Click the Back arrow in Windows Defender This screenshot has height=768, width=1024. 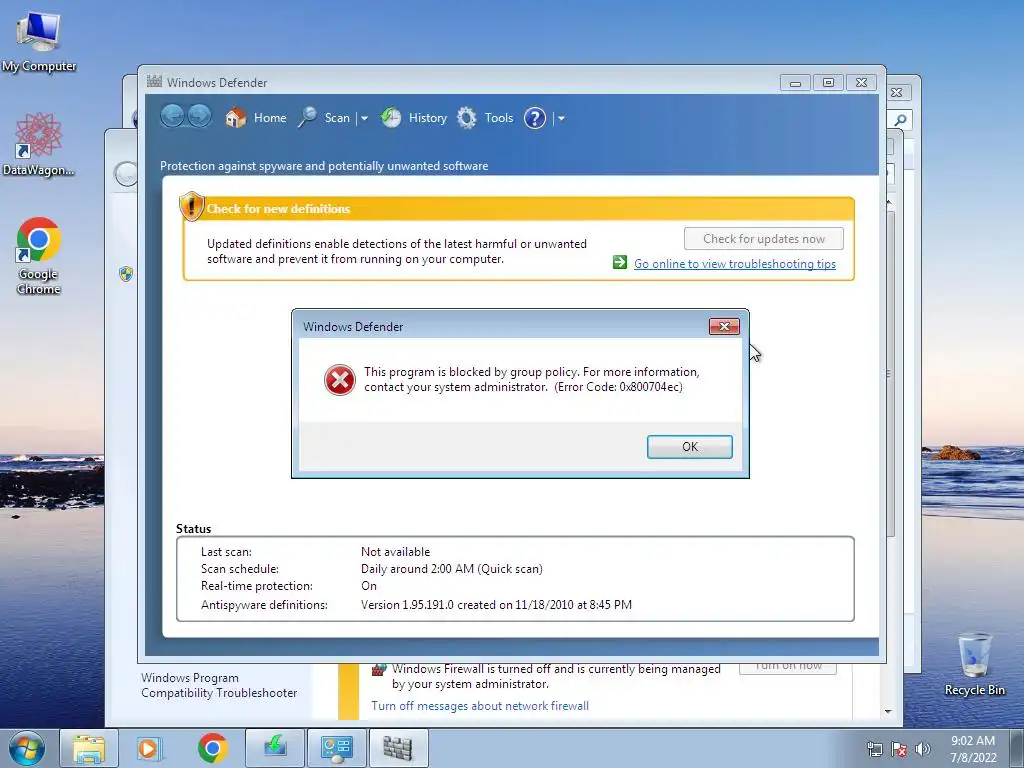tap(172, 116)
